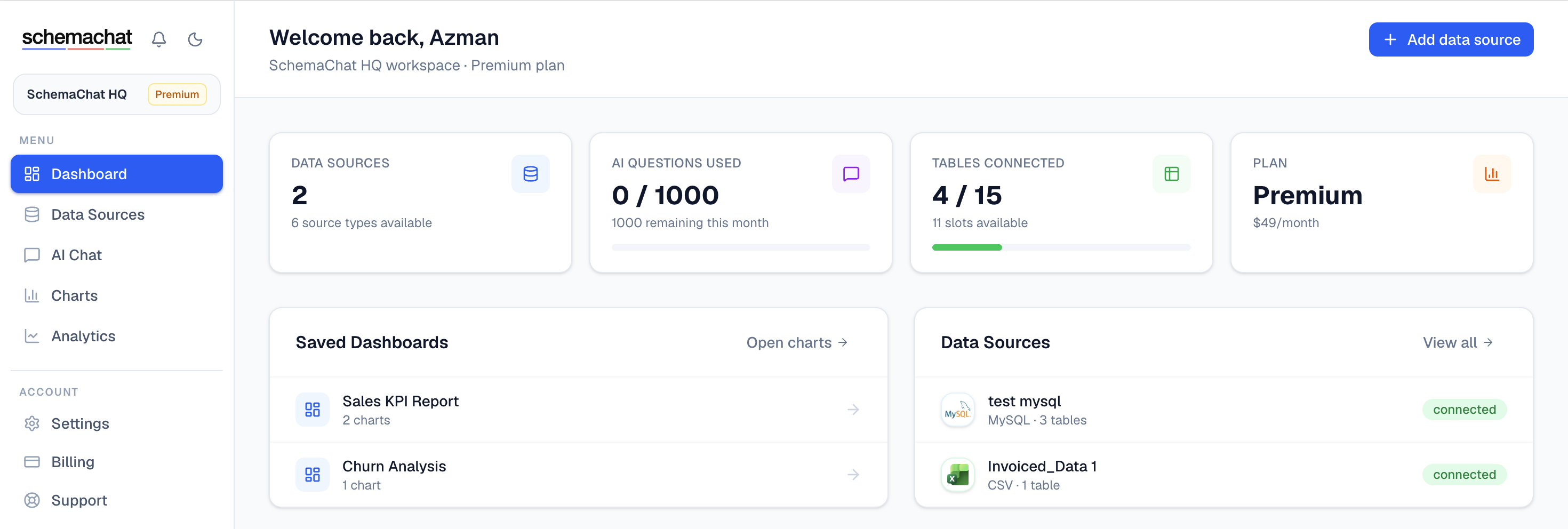The image size is (1568, 529).
Task: Click the Dashboard grid icon
Action: coord(31,174)
